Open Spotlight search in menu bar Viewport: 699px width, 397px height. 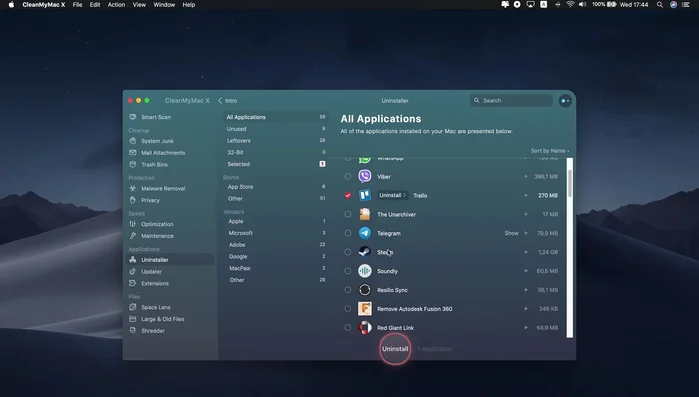pyautogui.click(x=659, y=4)
